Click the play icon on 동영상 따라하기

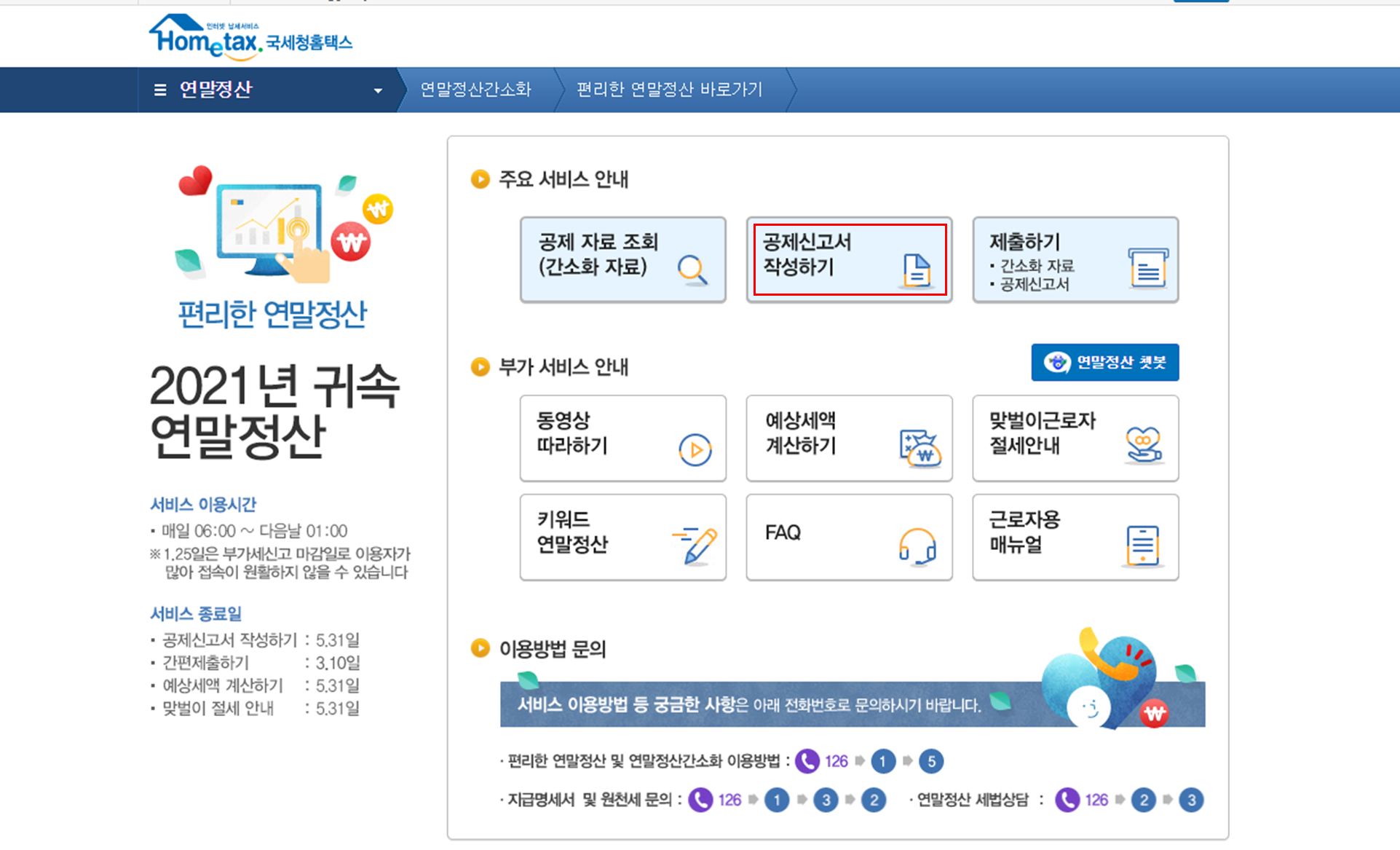pos(695,449)
